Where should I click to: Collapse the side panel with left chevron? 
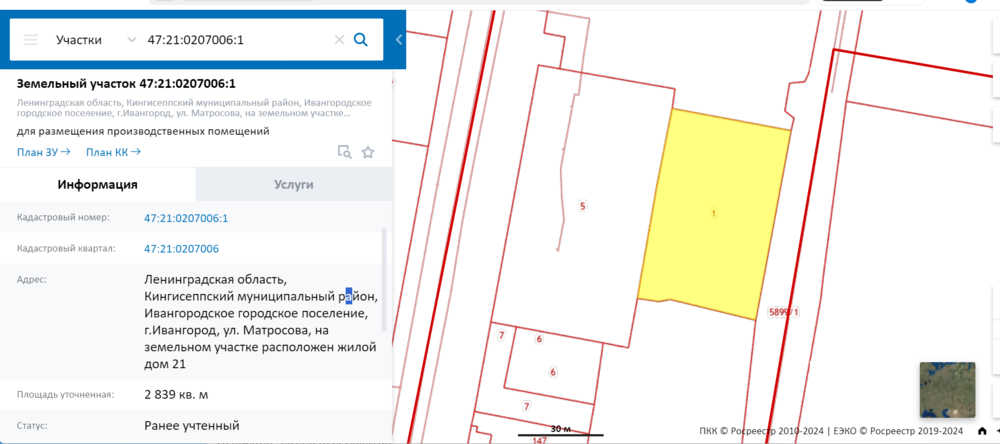coord(399,40)
